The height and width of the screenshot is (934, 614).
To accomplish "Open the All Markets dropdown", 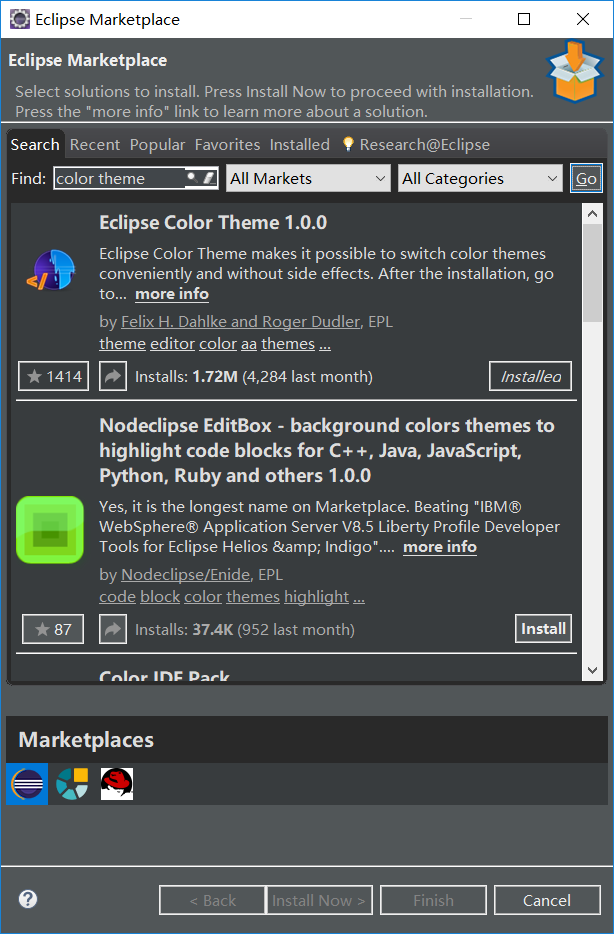I will pyautogui.click(x=308, y=178).
